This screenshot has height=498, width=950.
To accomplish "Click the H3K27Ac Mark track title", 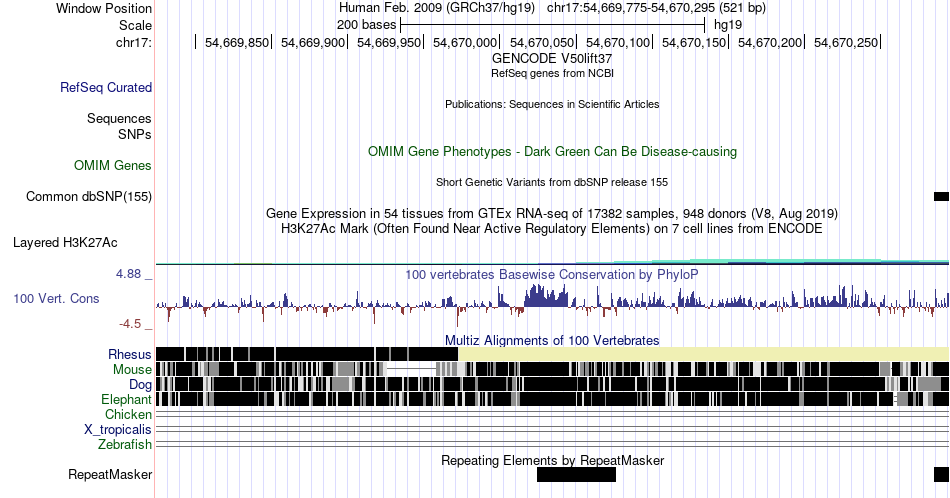I will point(552,229).
